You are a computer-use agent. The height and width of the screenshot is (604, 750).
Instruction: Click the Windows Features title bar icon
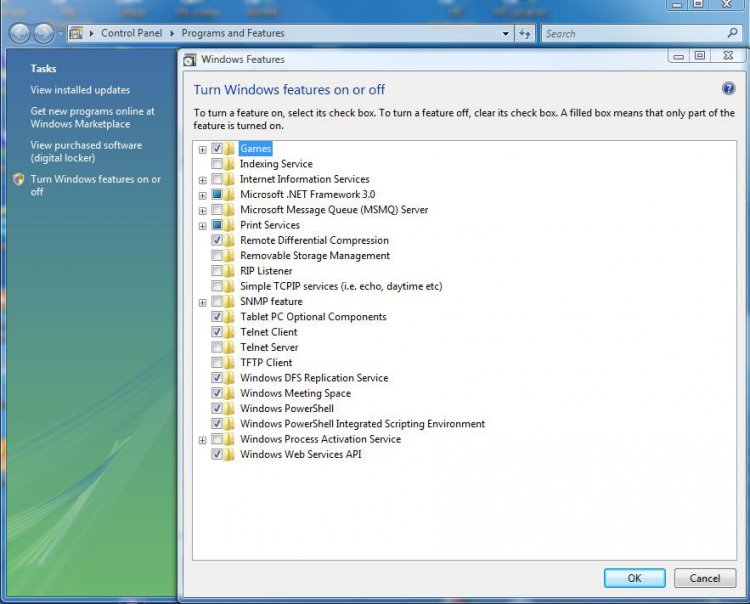coord(190,59)
